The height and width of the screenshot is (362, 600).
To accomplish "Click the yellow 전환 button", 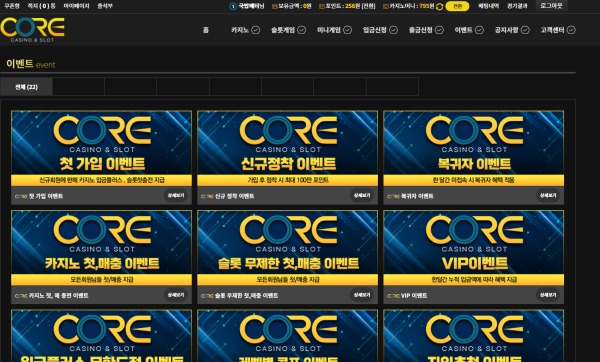I will point(457,6).
